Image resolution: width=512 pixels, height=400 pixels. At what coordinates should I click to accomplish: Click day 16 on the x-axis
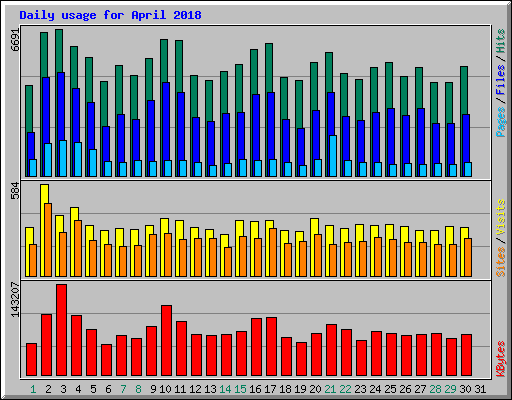click(255, 389)
